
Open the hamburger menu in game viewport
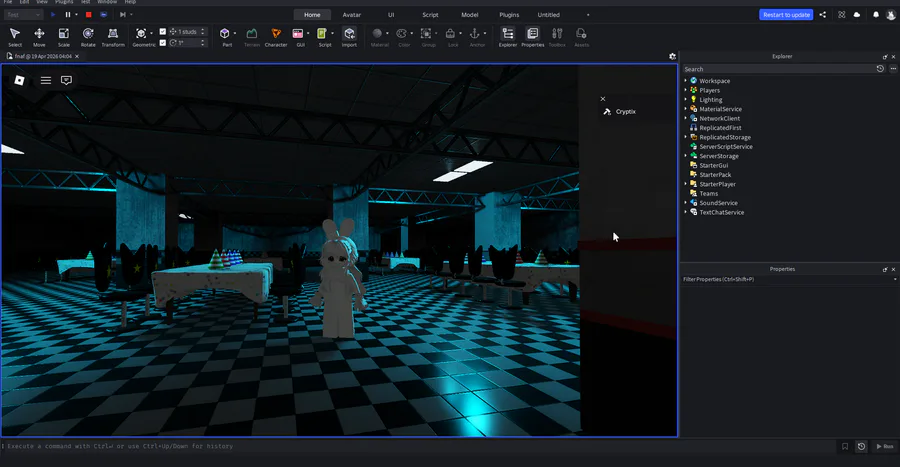[46, 80]
